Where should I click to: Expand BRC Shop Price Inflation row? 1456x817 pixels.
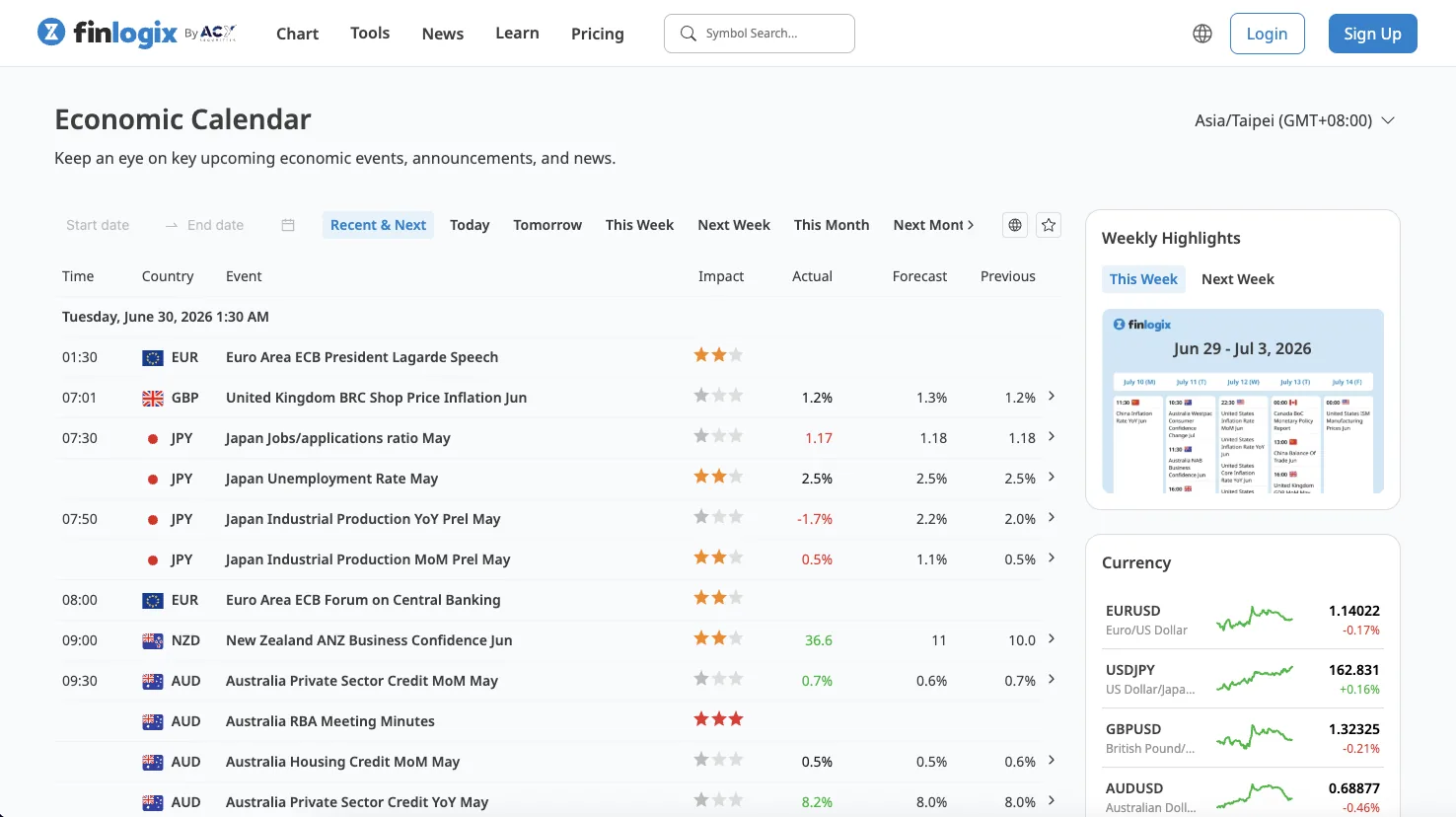tap(1052, 396)
